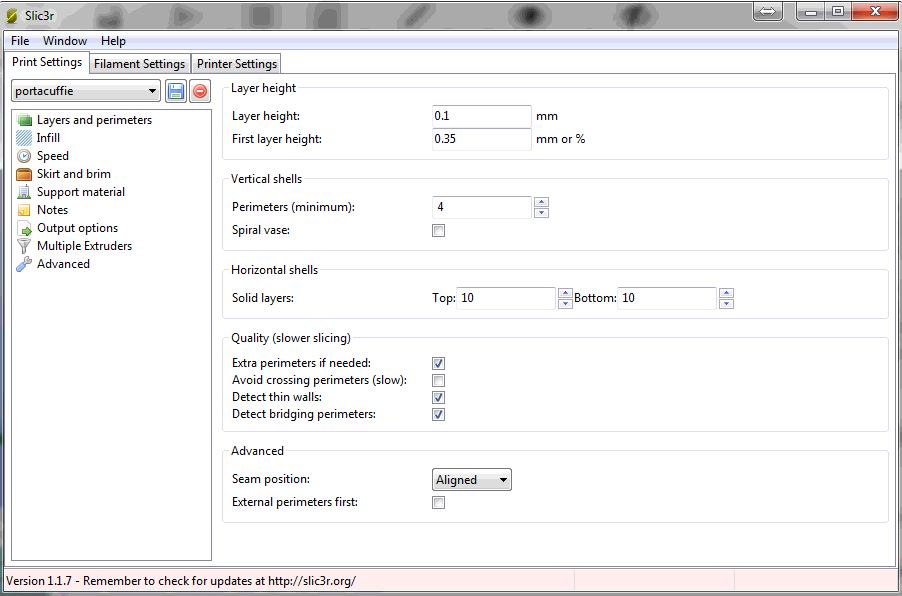
Task: Click the double-arrow button in the title bar
Action: click(768, 12)
